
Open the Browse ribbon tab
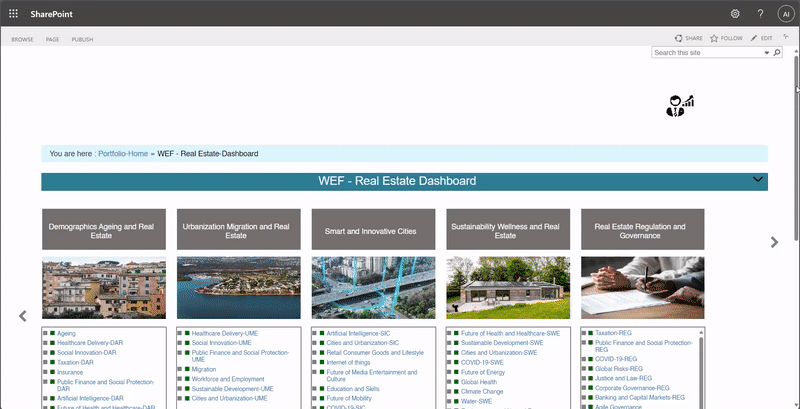(22, 39)
